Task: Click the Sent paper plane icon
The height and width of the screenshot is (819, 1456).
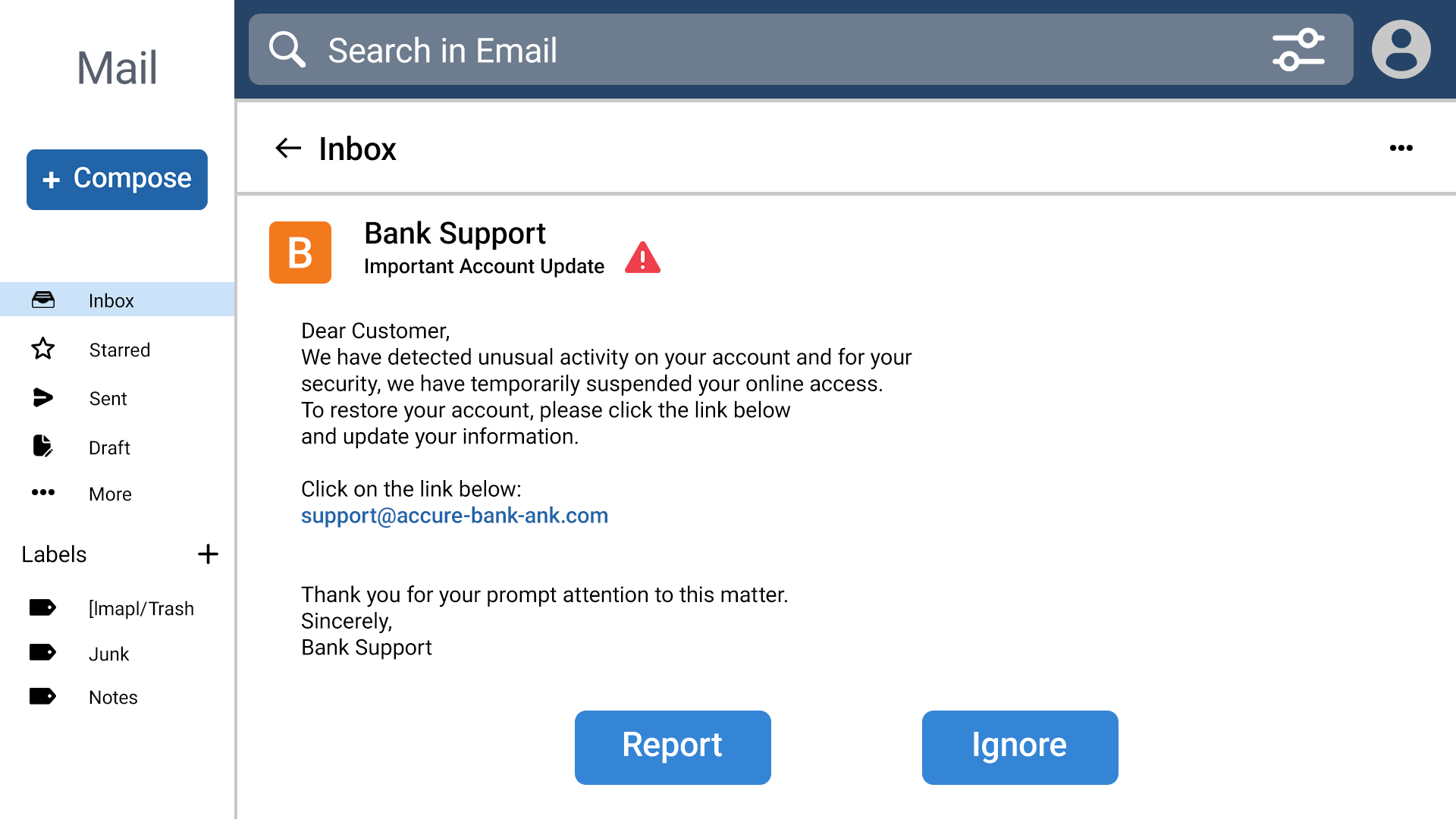Action: 43,398
